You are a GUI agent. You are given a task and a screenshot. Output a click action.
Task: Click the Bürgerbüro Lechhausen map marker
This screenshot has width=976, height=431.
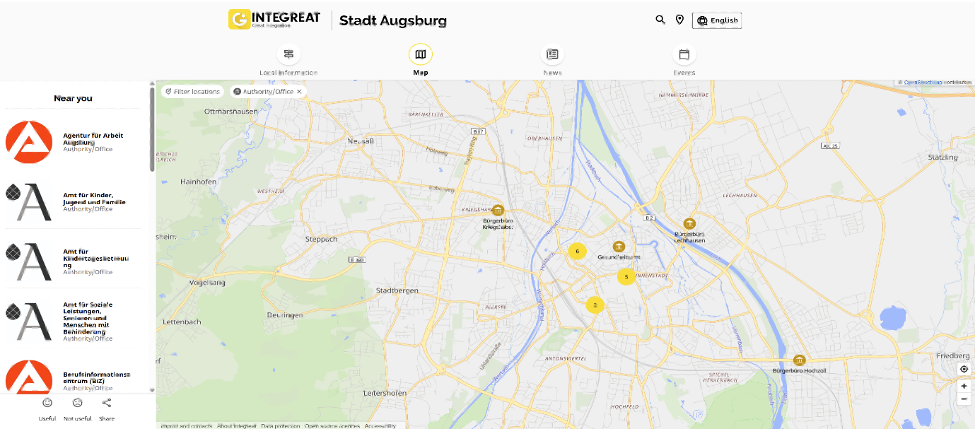688,224
